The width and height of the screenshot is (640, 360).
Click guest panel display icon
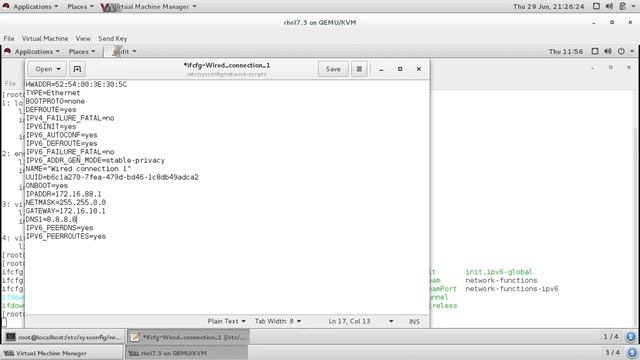595,51
